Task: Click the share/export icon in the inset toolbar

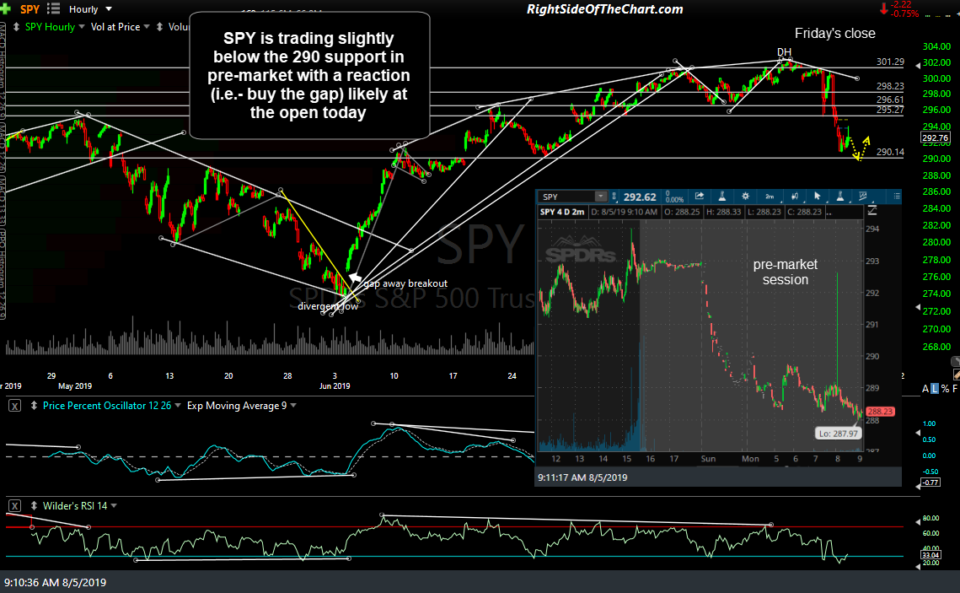Action: (700, 198)
